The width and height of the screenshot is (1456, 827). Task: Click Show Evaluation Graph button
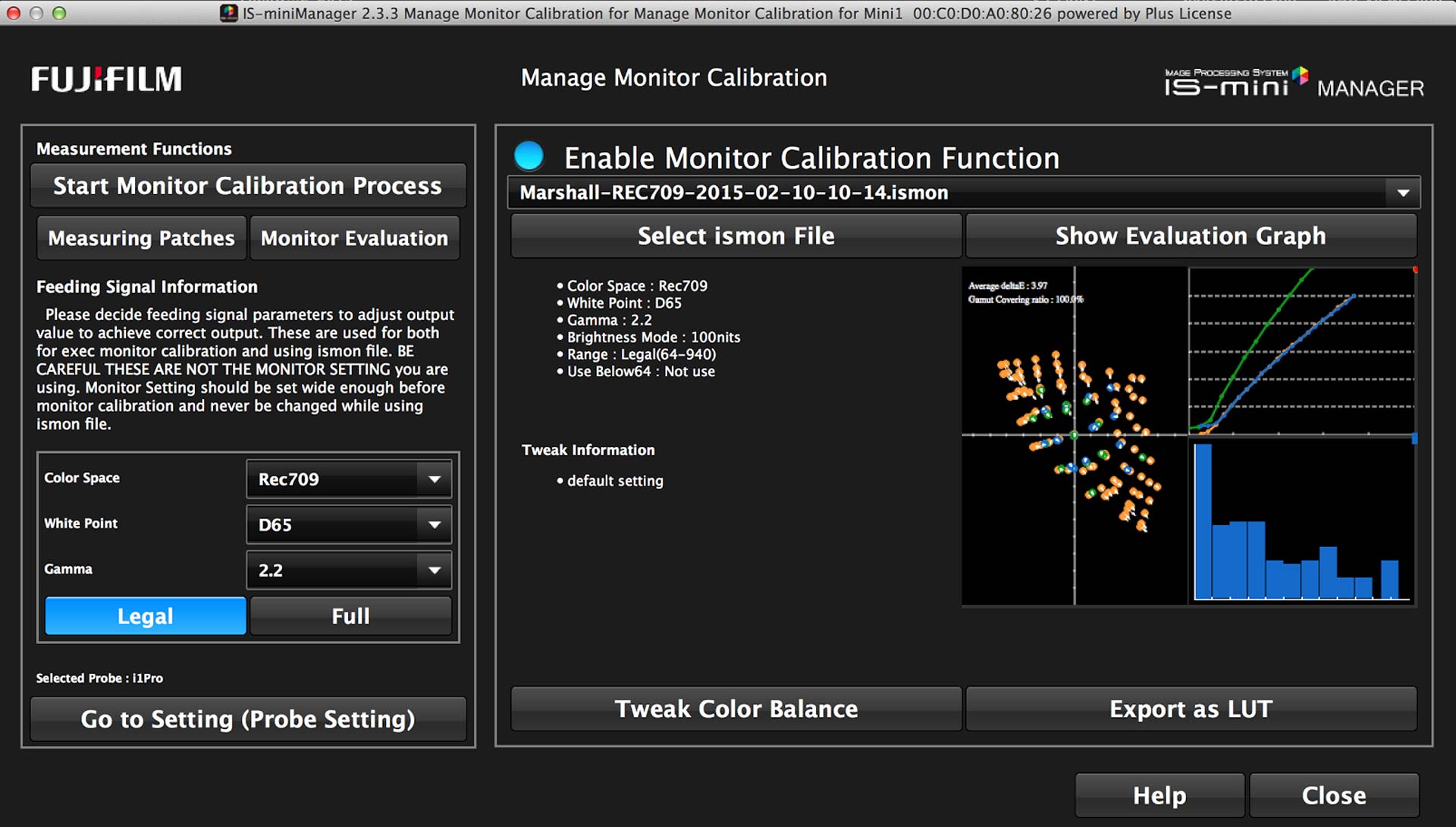(x=1191, y=236)
